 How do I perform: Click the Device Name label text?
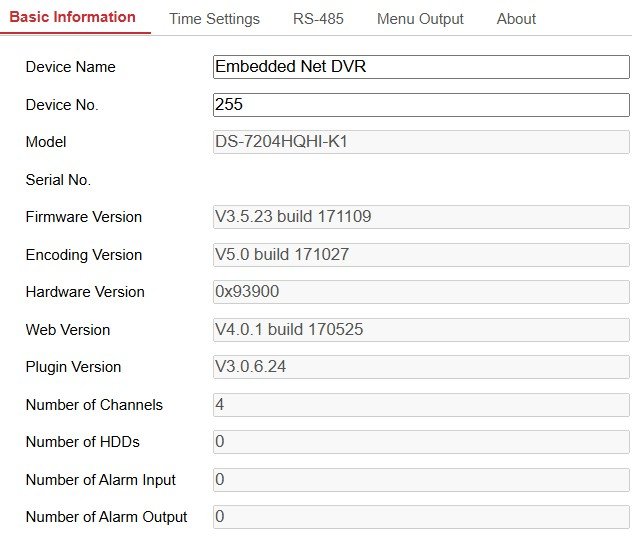[70, 67]
